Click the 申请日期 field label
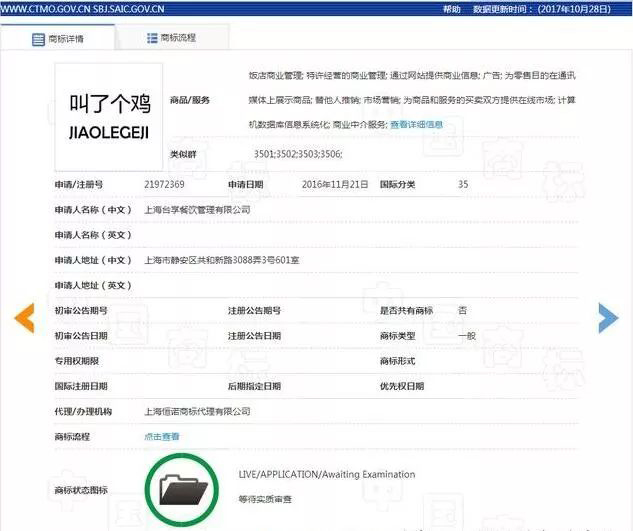The image size is (633, 531). click(x=246, y=185)
